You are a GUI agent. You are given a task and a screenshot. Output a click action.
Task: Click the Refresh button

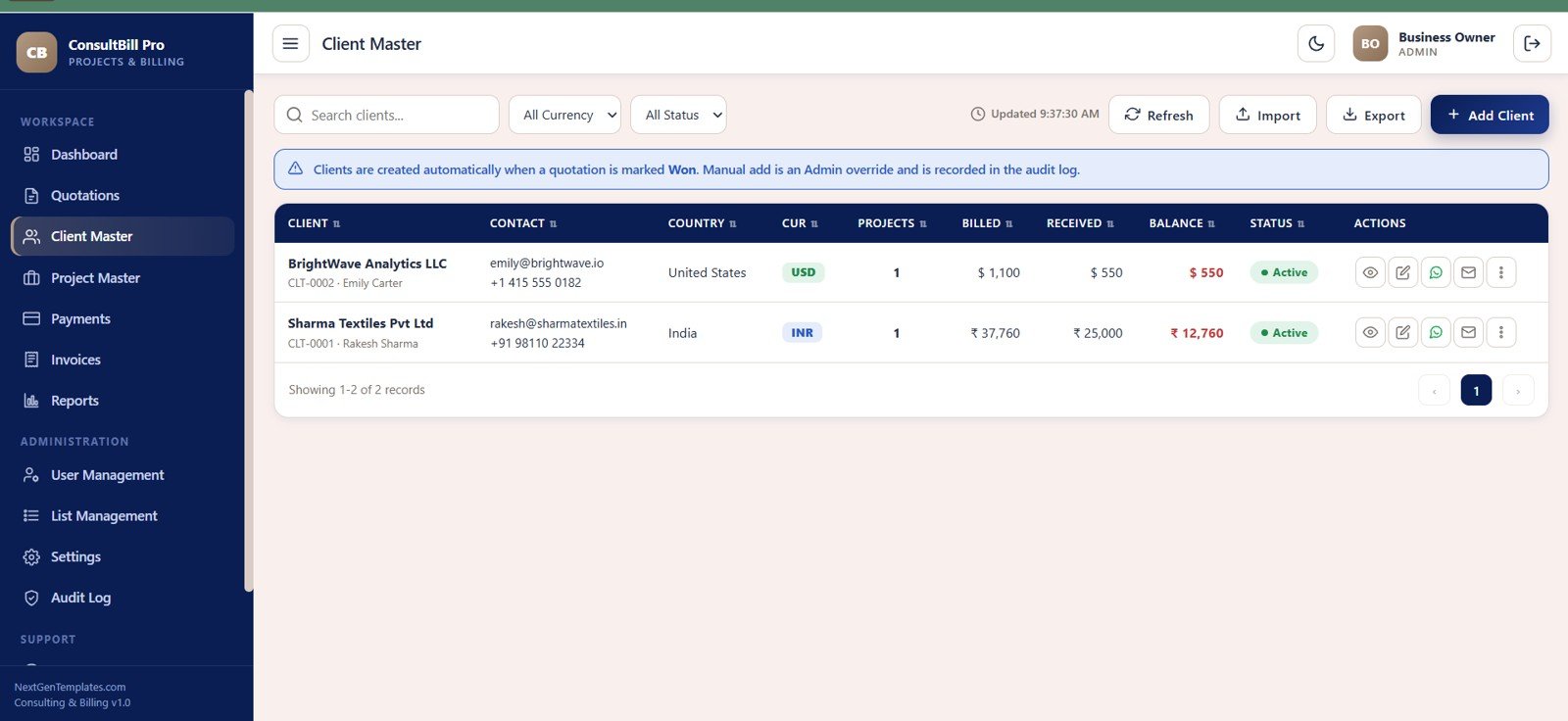click(x=1158, y=115)
